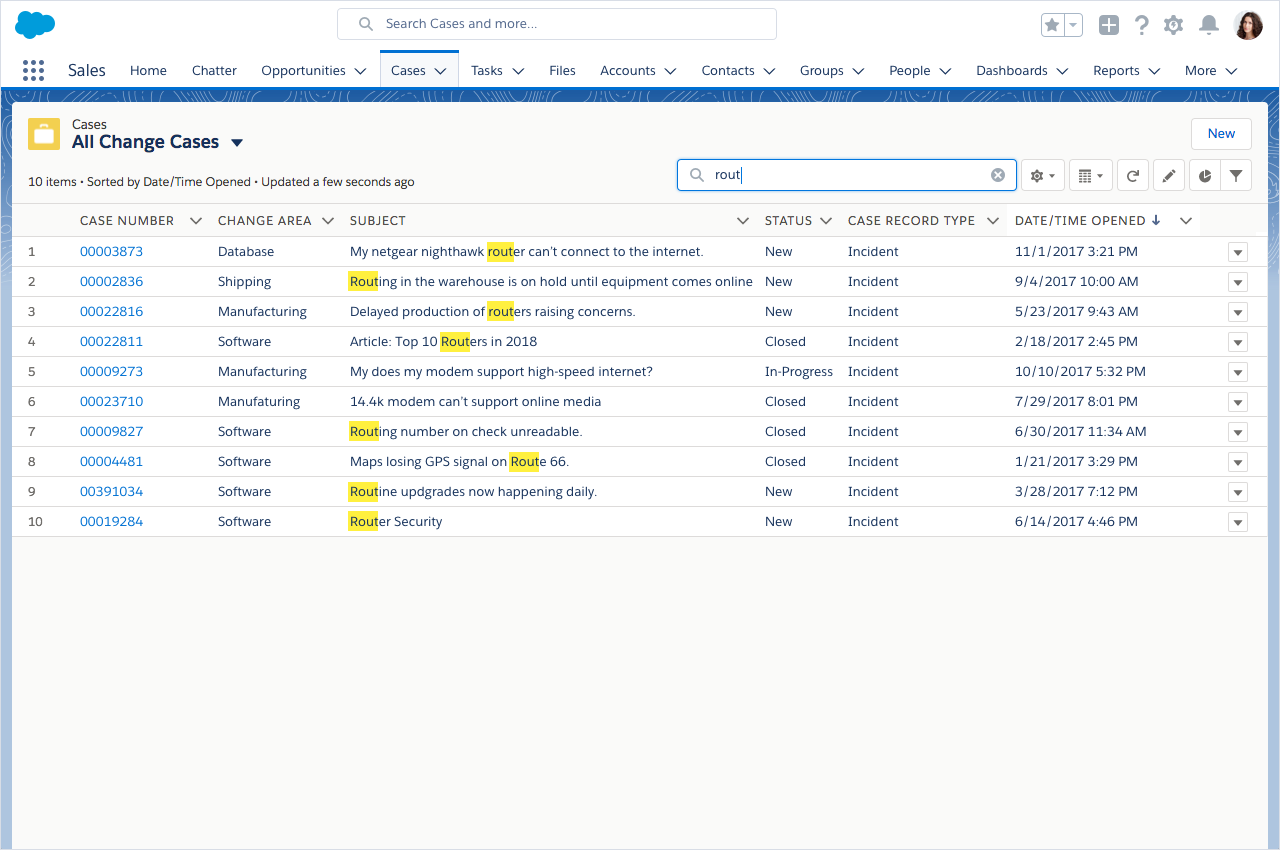
Task: Clear the list search text
Action: click(x=997, y=175)
